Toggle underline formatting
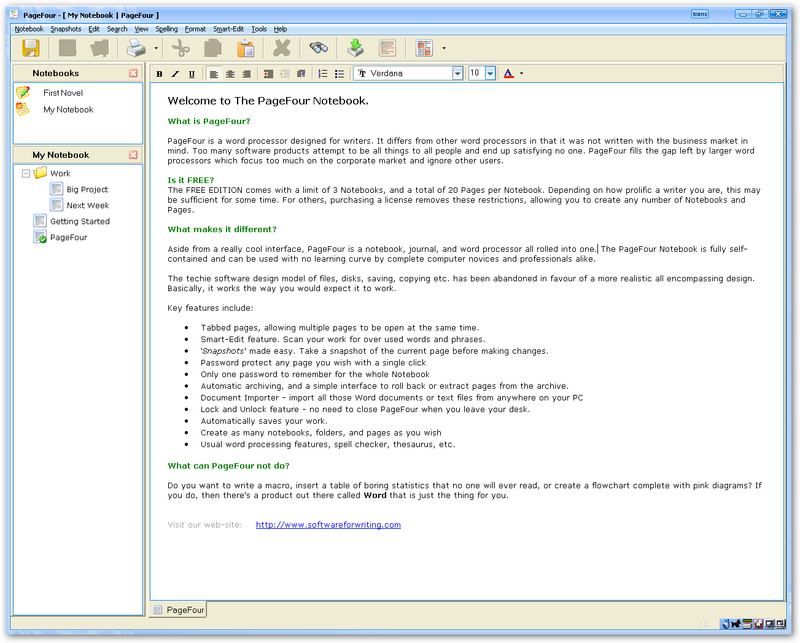800x643 pixels. [192, 74]
